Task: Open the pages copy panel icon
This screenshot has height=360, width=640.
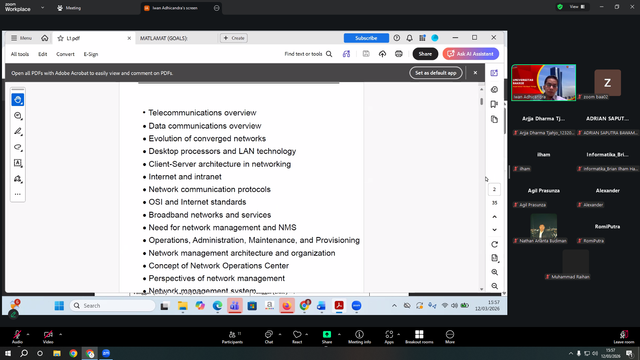Action: 494,119
